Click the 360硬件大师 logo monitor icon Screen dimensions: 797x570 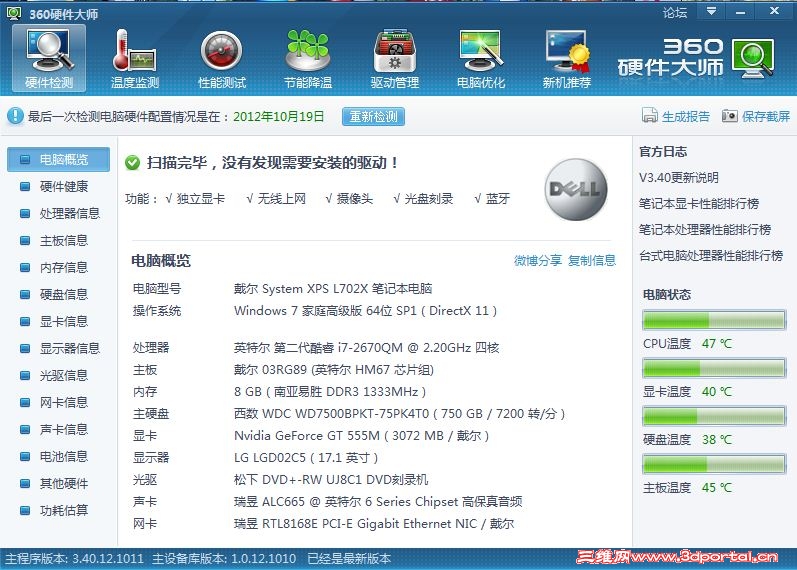click(754, 58)
